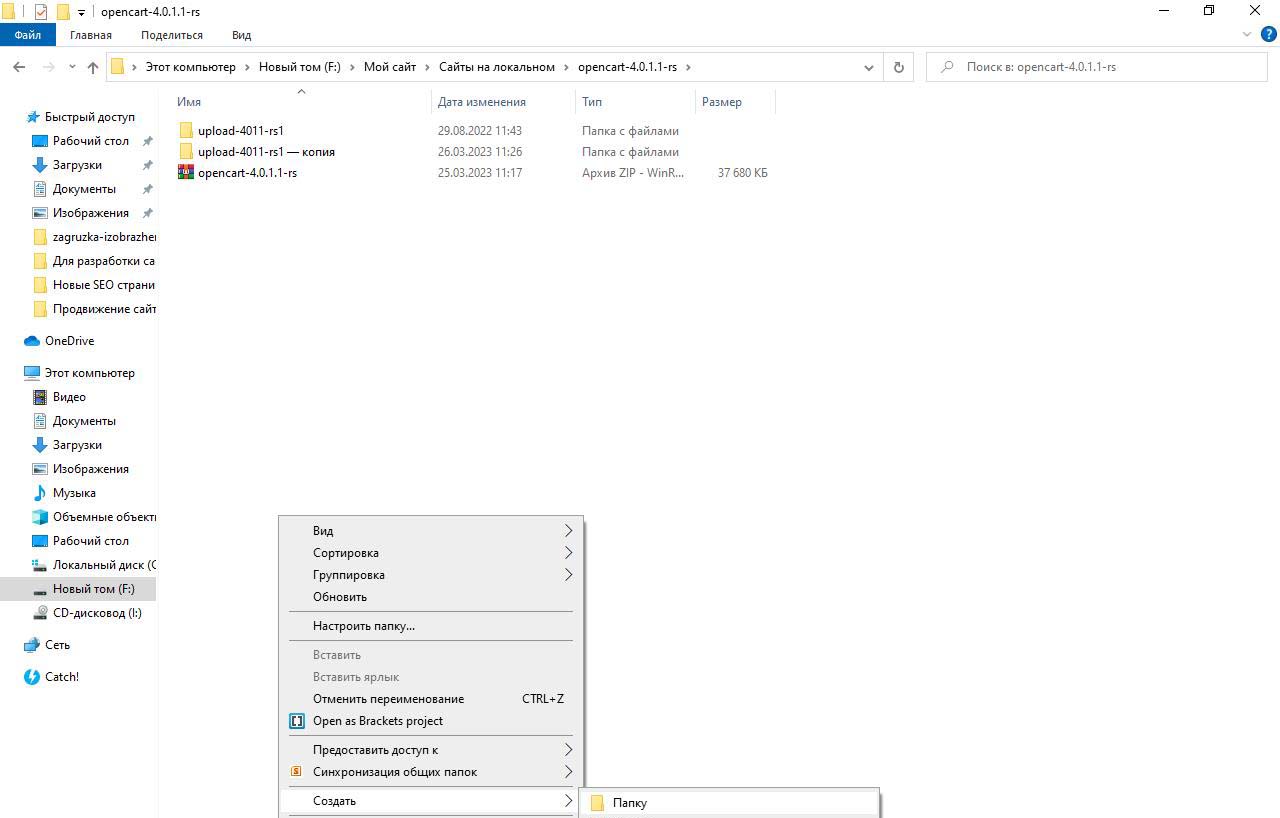This screenshot has height=818, width=1280.
Task: Open the upload-4011-rs1 folder
Action: (240, 131)
